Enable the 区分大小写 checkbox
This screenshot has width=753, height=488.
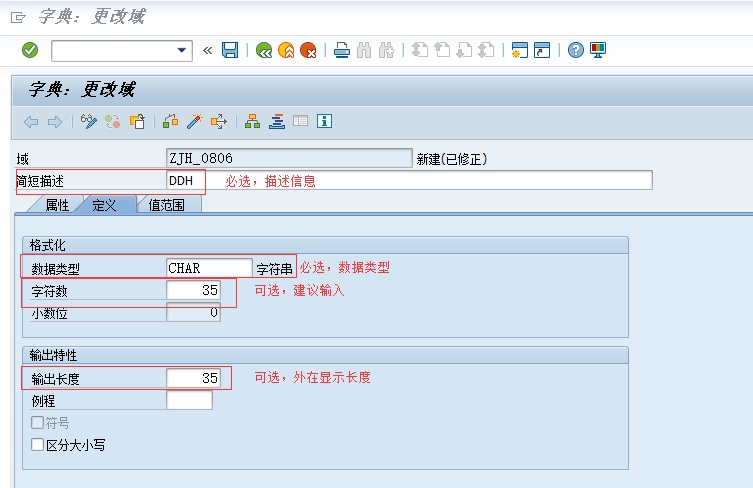37,445
